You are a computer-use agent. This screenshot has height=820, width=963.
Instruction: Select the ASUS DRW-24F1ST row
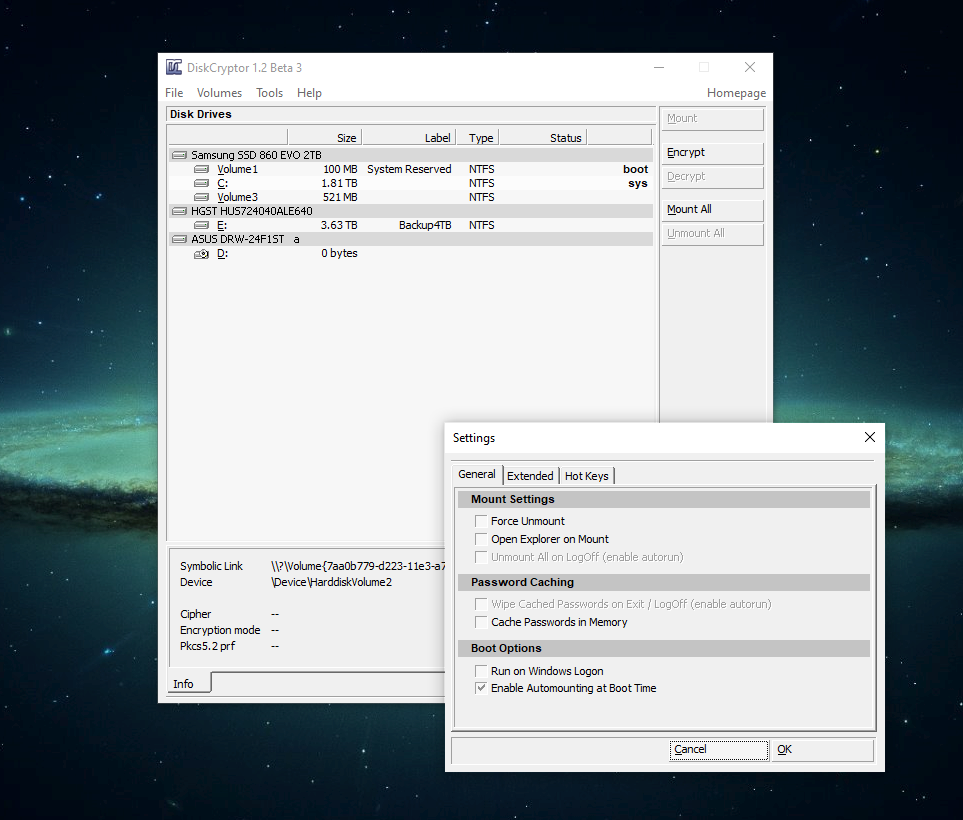pyautogui.click(x=411, y=239)
